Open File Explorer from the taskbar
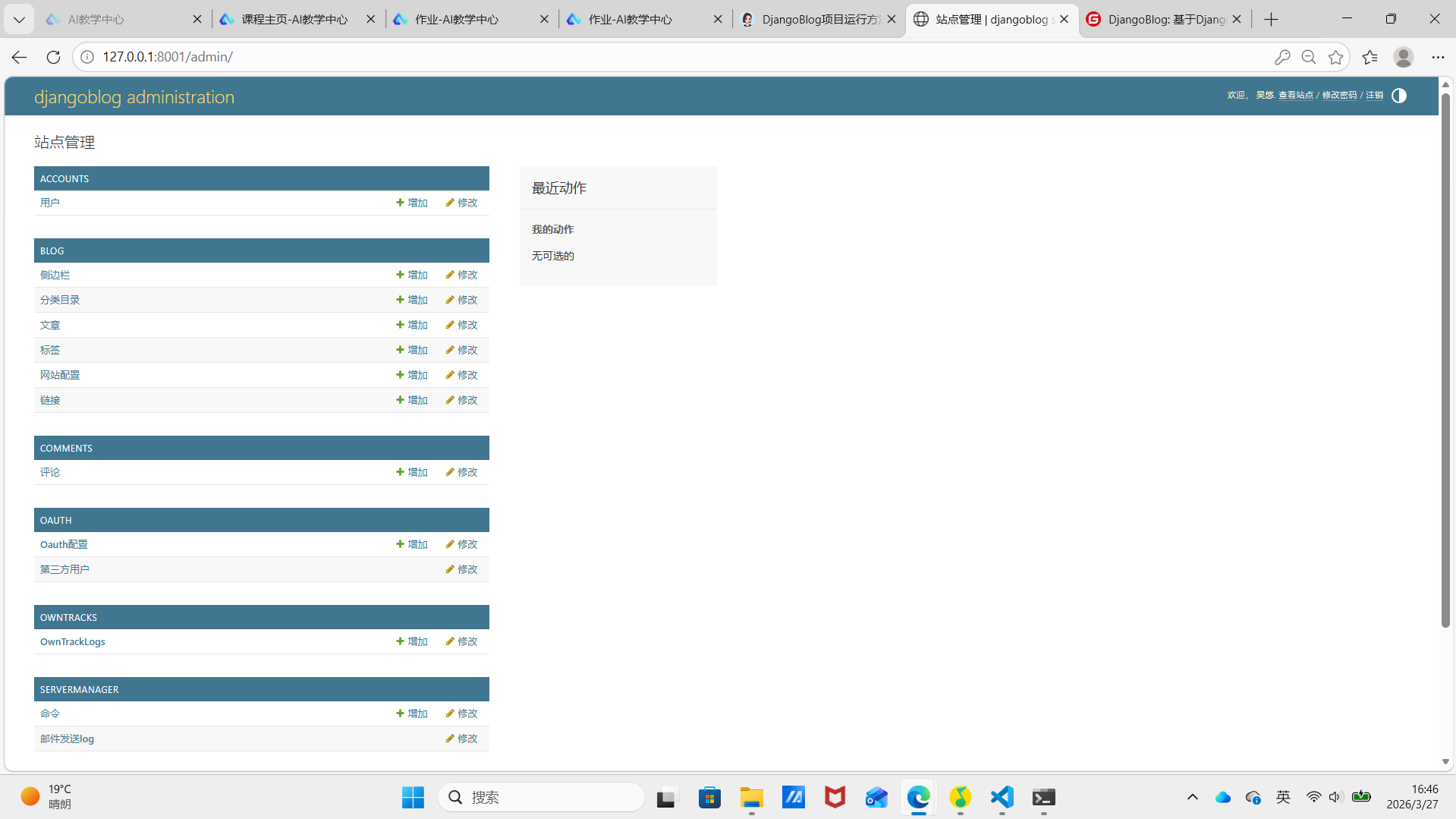 tap(752, 798)
